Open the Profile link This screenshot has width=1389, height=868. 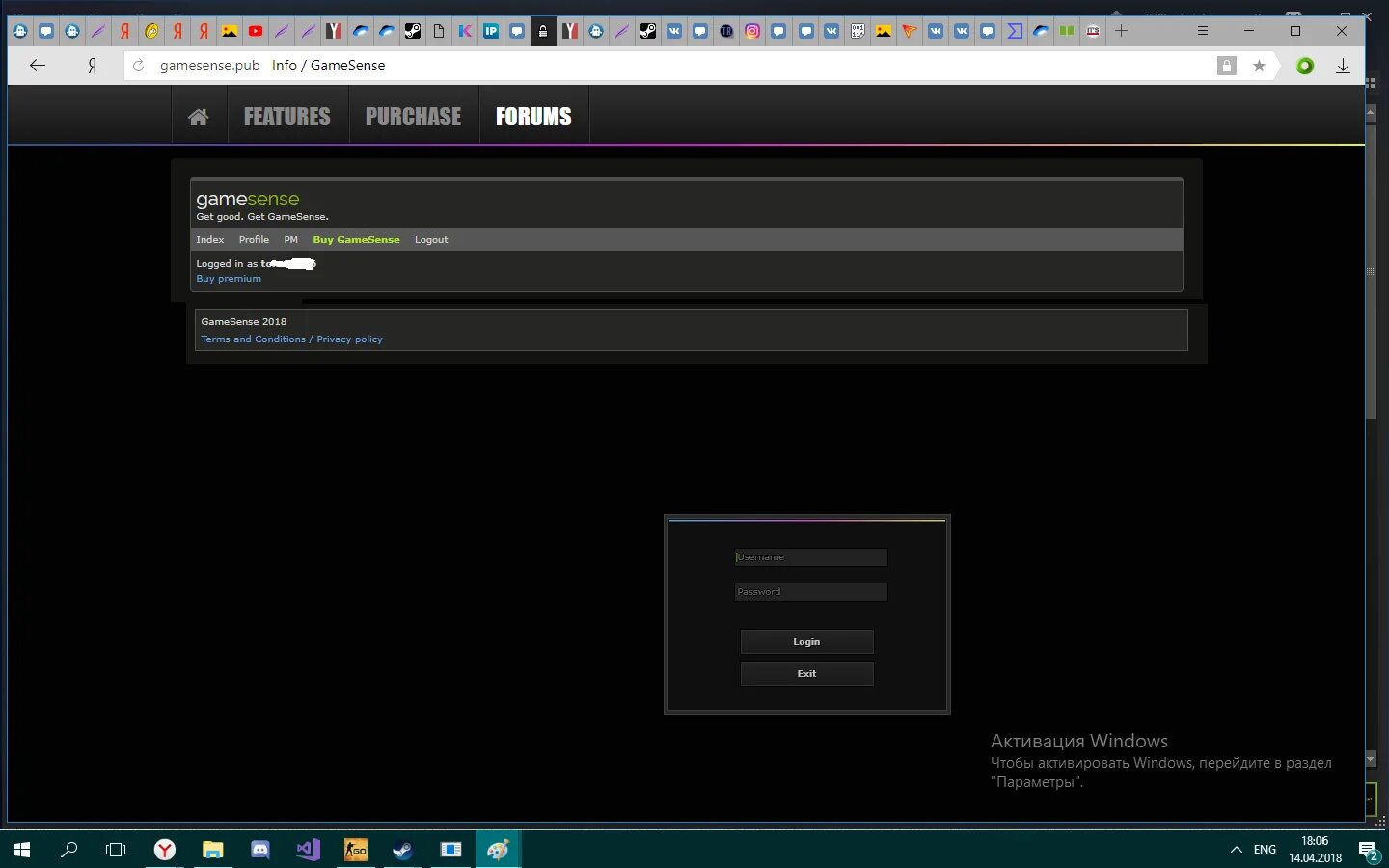pyautogui.click(x=254, y=240)
